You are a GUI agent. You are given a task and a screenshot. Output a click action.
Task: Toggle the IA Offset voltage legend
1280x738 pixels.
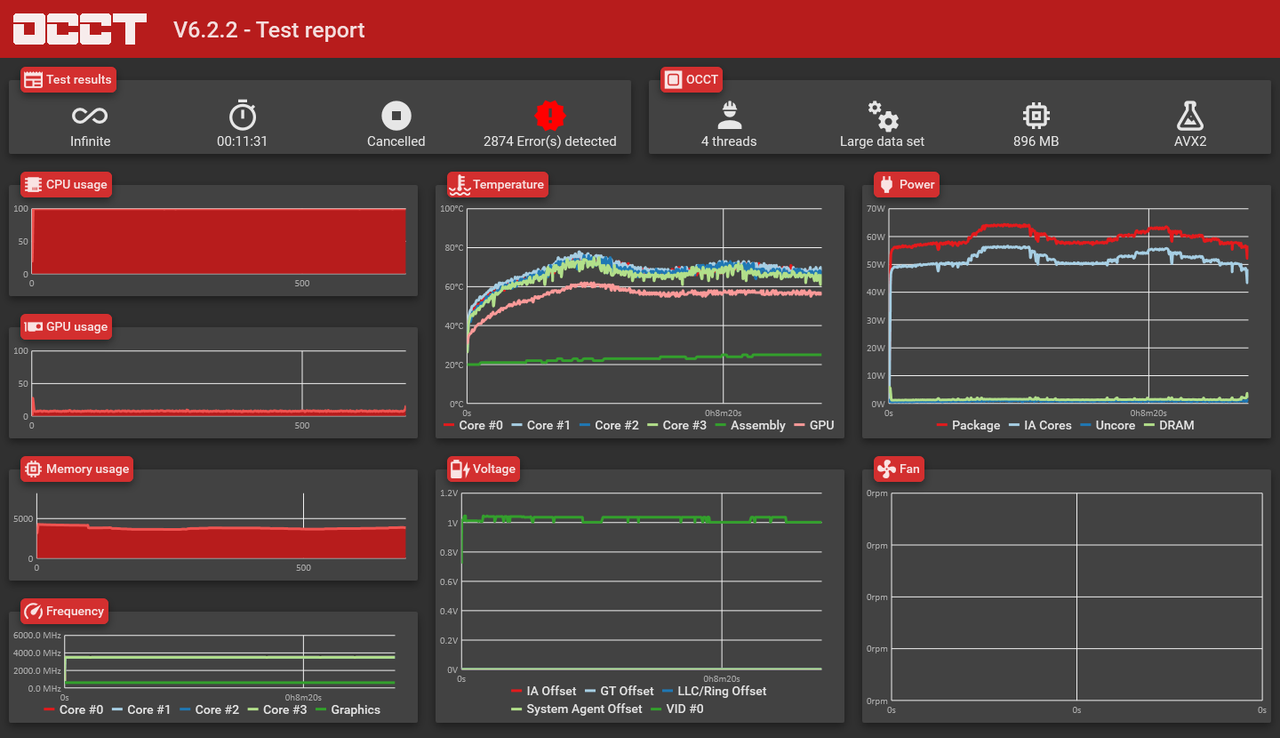click(x=543, y=691)
